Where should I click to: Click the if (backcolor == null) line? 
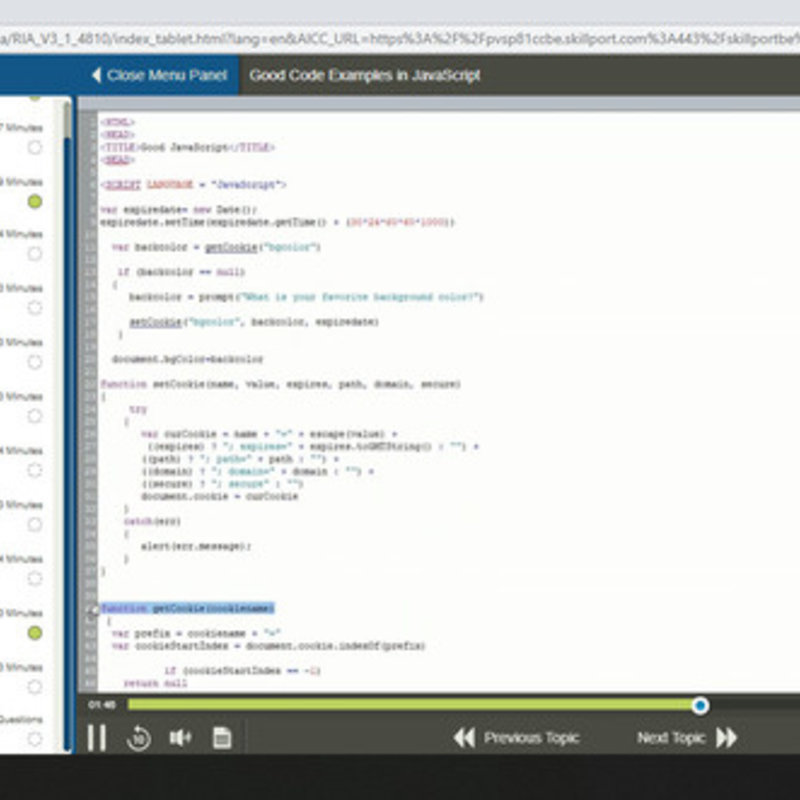pos(181,272)
